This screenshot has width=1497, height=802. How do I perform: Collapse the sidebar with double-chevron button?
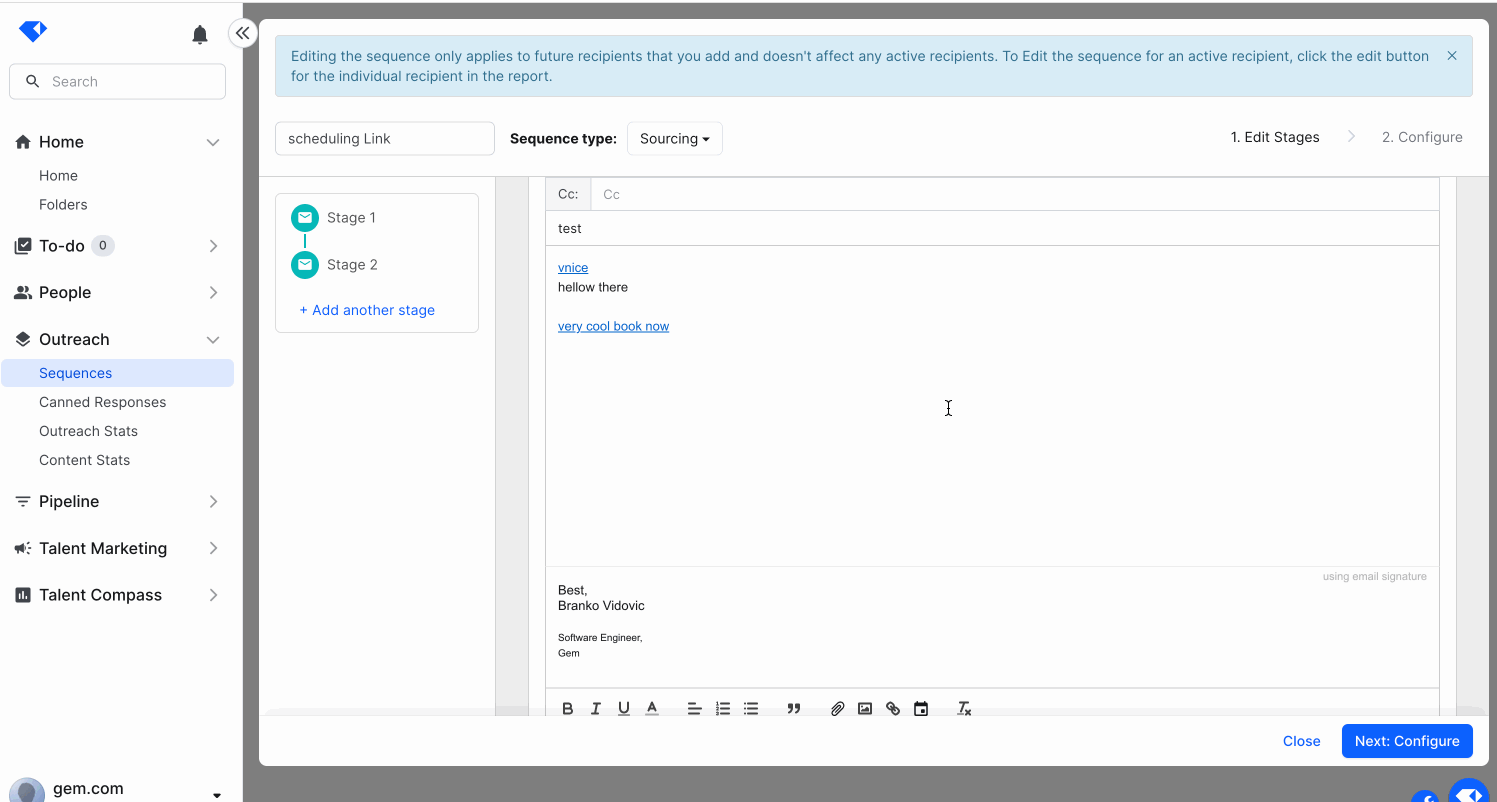[x=242, y=33]
